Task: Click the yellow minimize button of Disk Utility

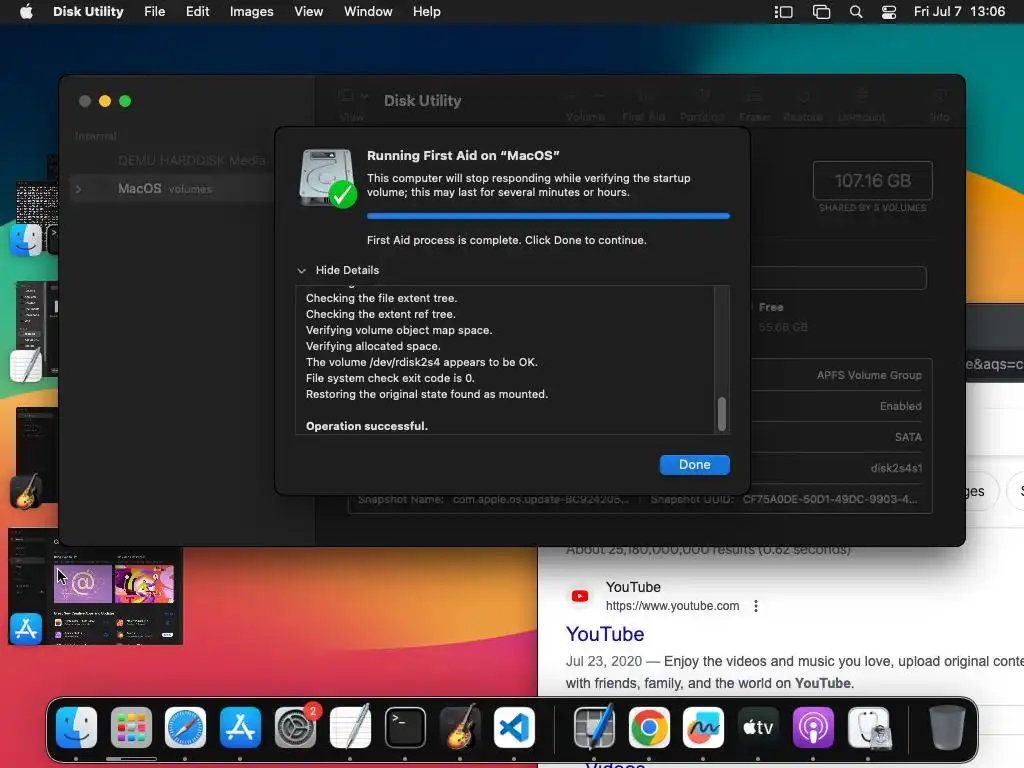Action: pos(105,101)
